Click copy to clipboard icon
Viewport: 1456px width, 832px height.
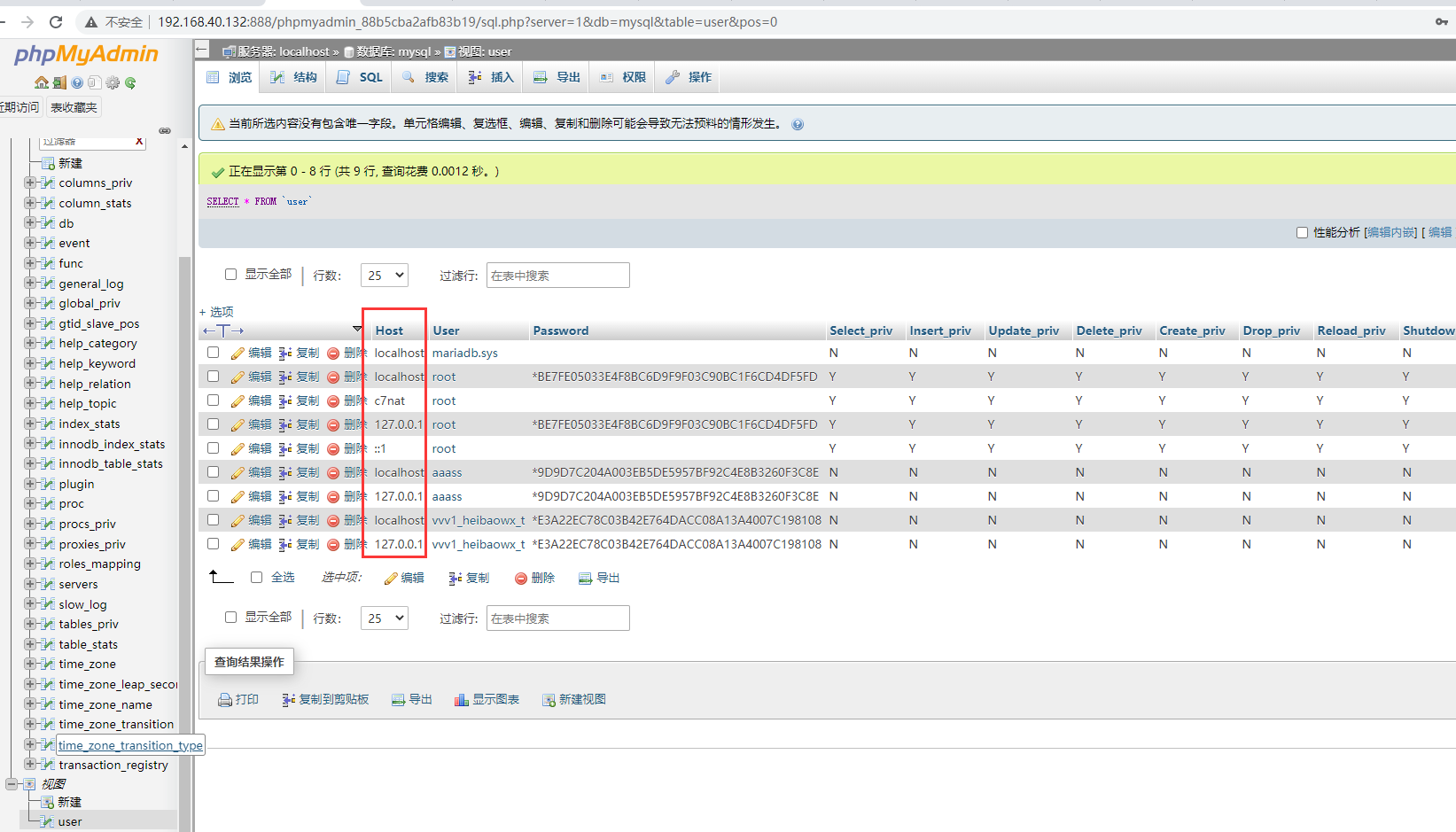[x=289, y=700]
